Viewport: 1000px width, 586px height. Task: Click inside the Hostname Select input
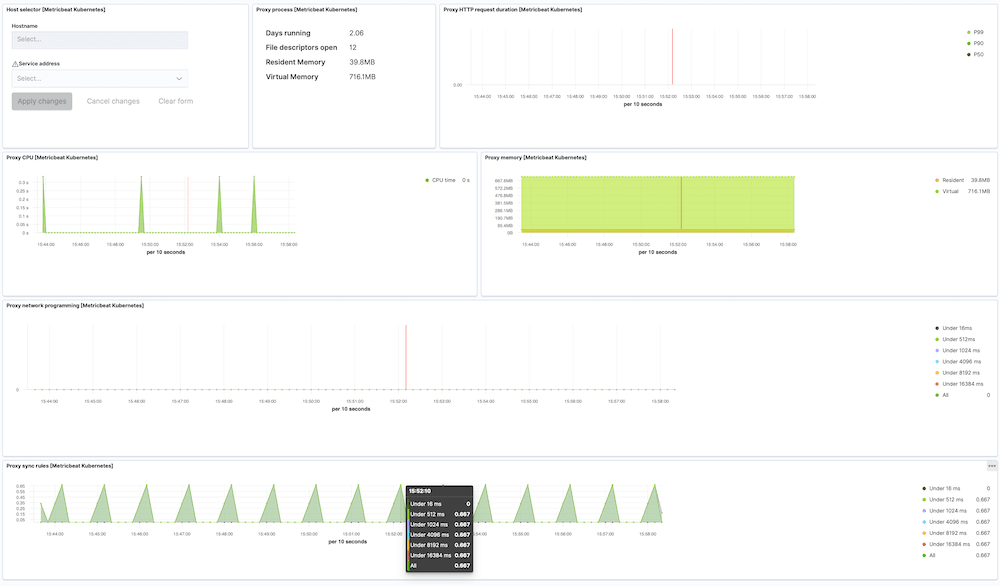[x=100, y=40]
